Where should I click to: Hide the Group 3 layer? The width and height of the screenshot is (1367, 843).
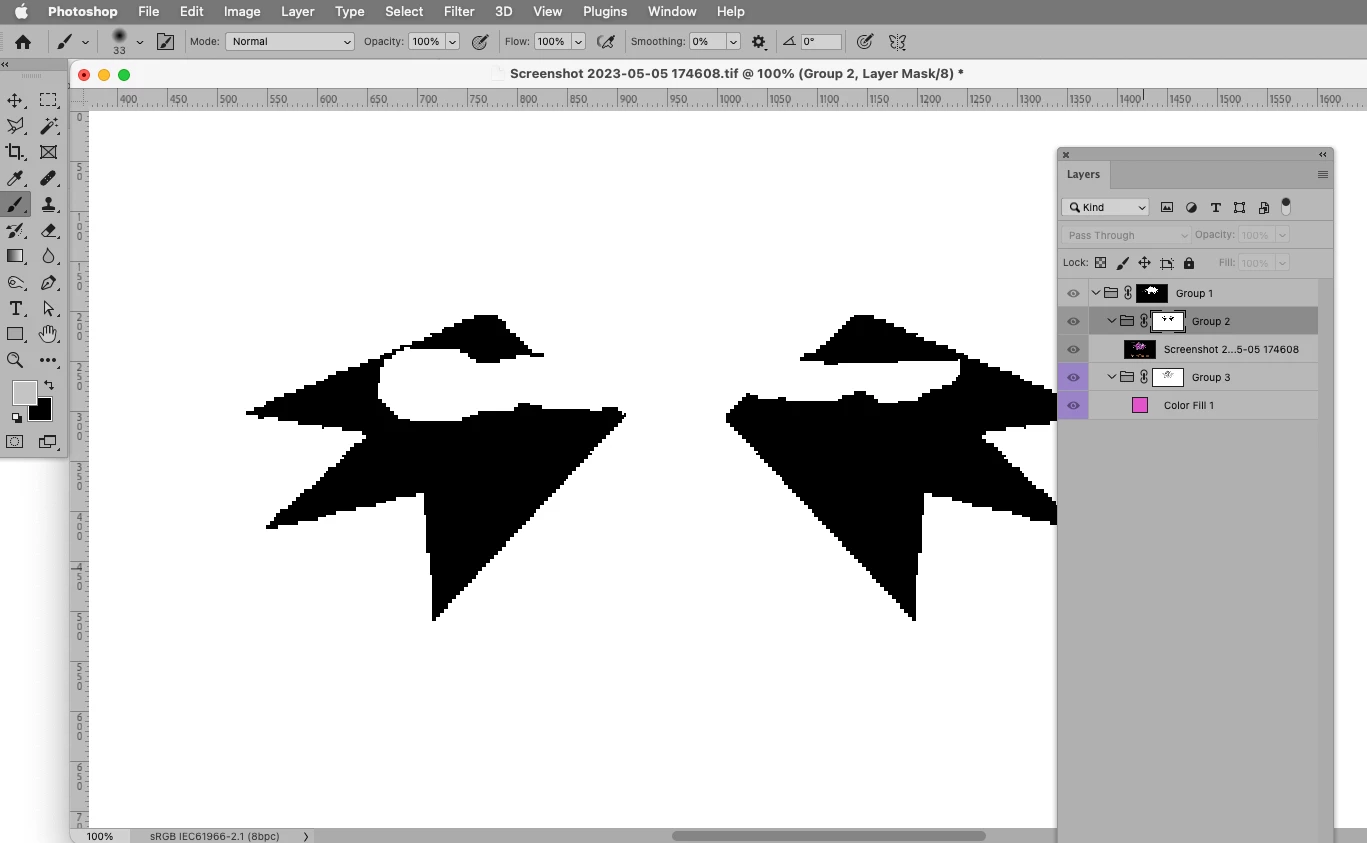click(1073, 377)
